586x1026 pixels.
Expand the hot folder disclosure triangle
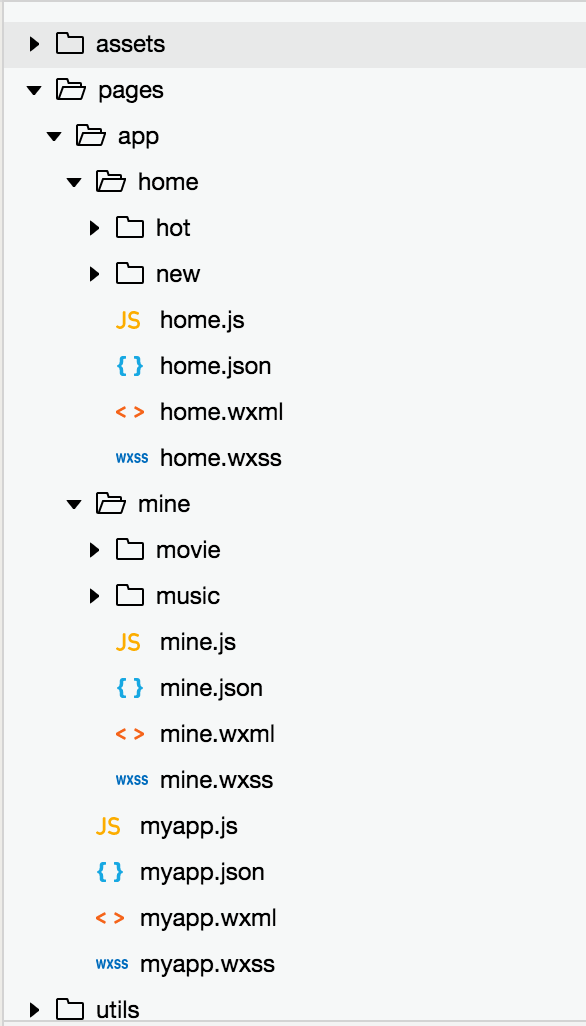[x=94, y=228]
